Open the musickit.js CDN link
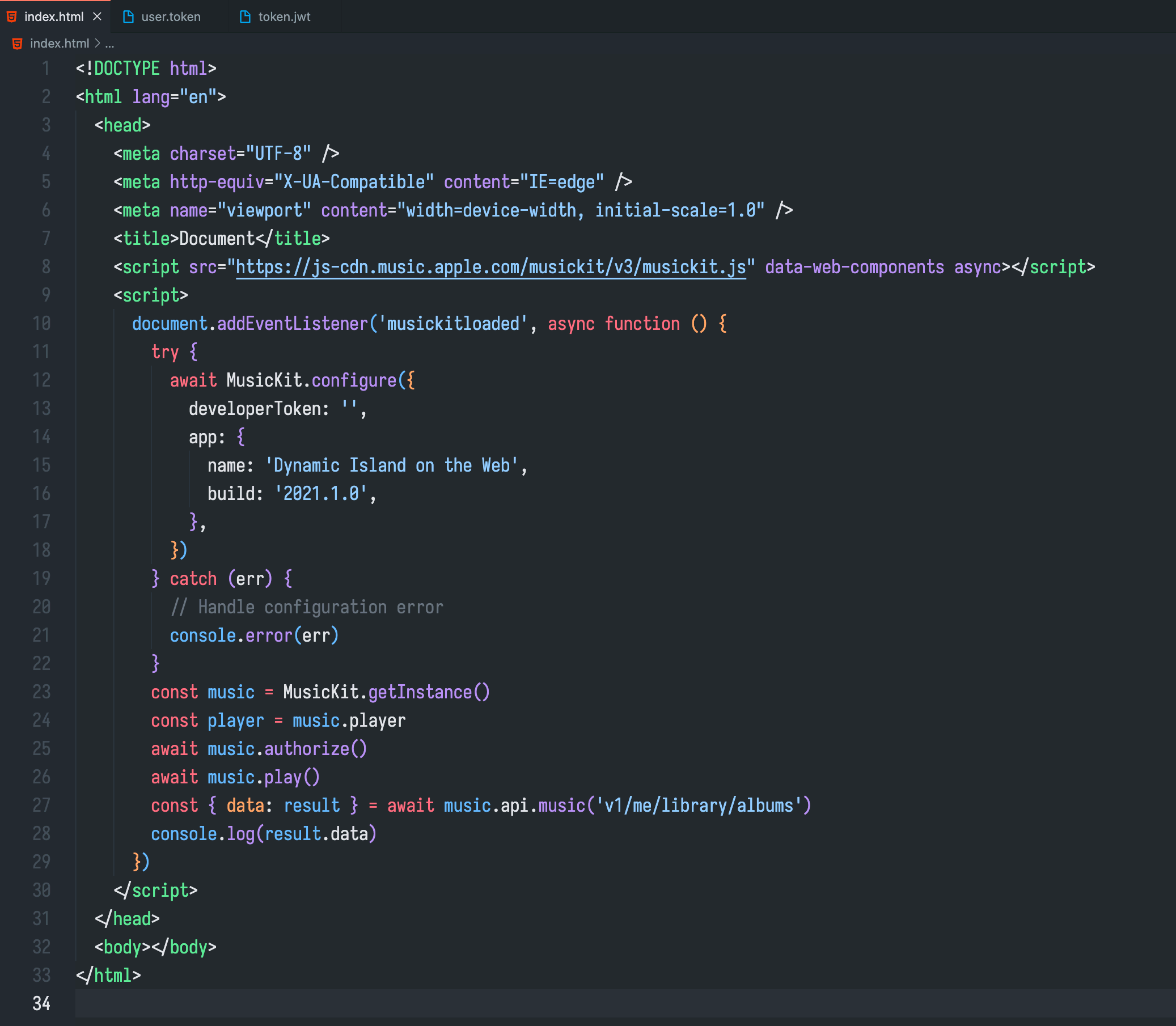 click(491, 267)
